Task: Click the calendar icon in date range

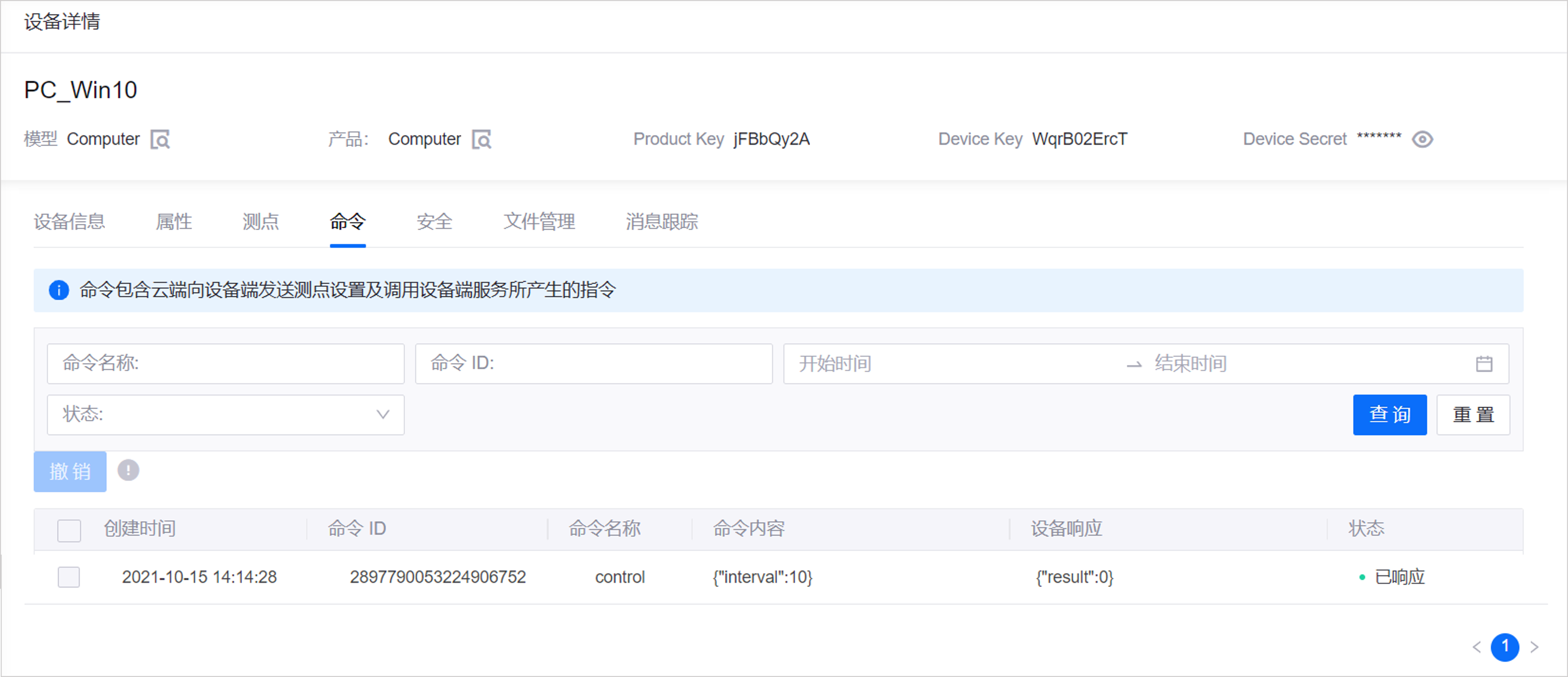Action: [1483, 363]
